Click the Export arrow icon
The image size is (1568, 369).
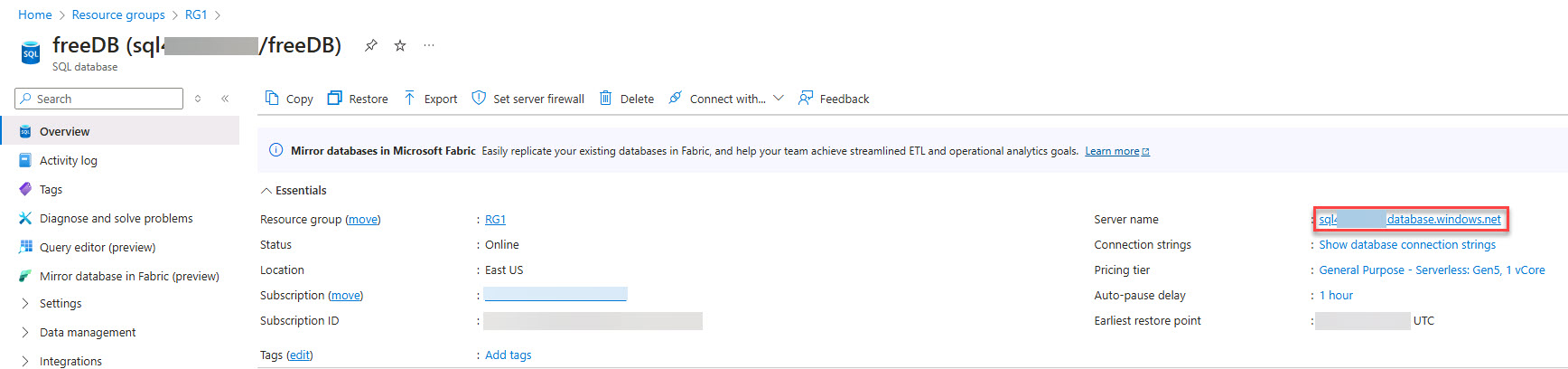tap(410, 98)
